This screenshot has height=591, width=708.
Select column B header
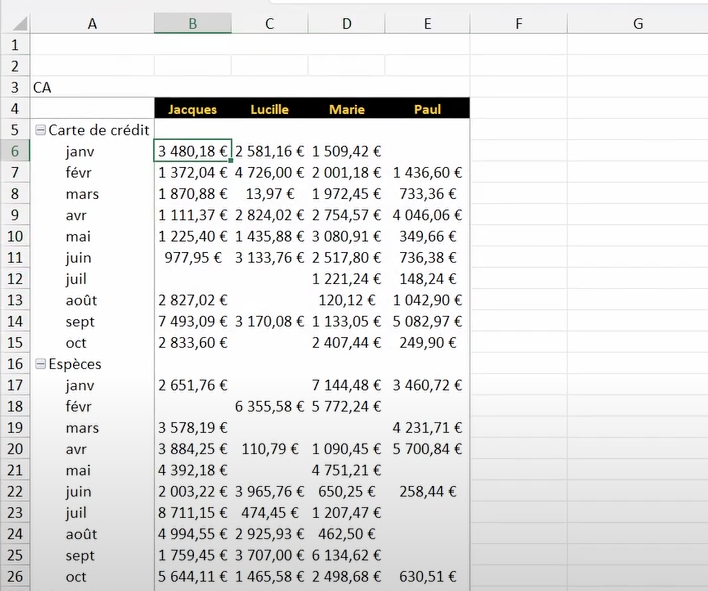tap(193, 23)
